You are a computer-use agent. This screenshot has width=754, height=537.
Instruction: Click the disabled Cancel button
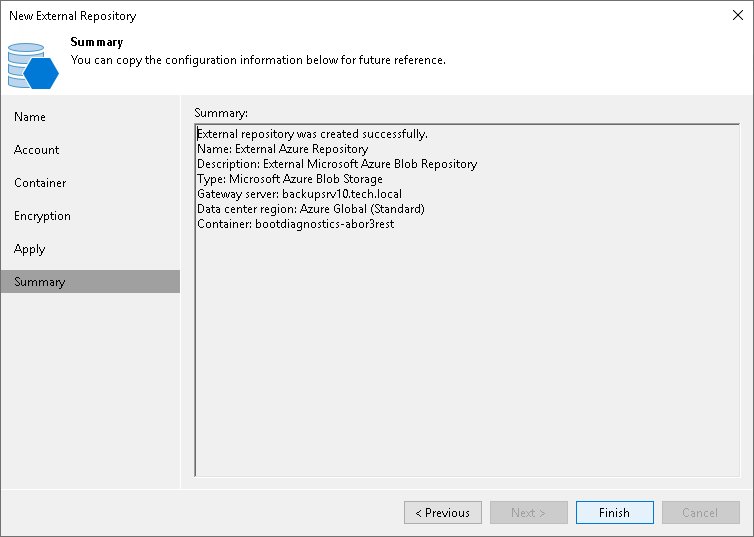[x=701, y=513]
